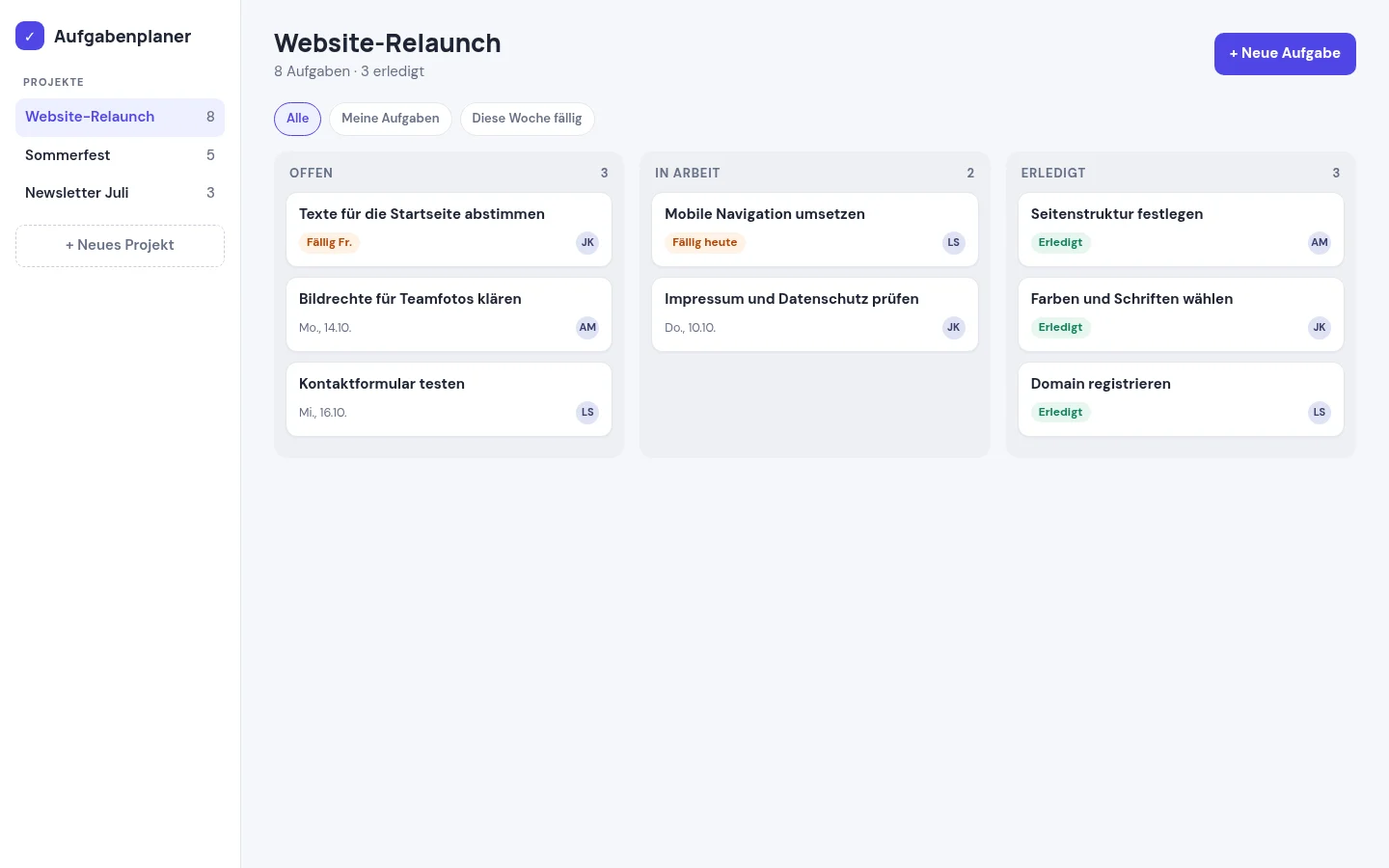
Task: Show tasks under Diese Woche fällig
Action: coord(527,119)
